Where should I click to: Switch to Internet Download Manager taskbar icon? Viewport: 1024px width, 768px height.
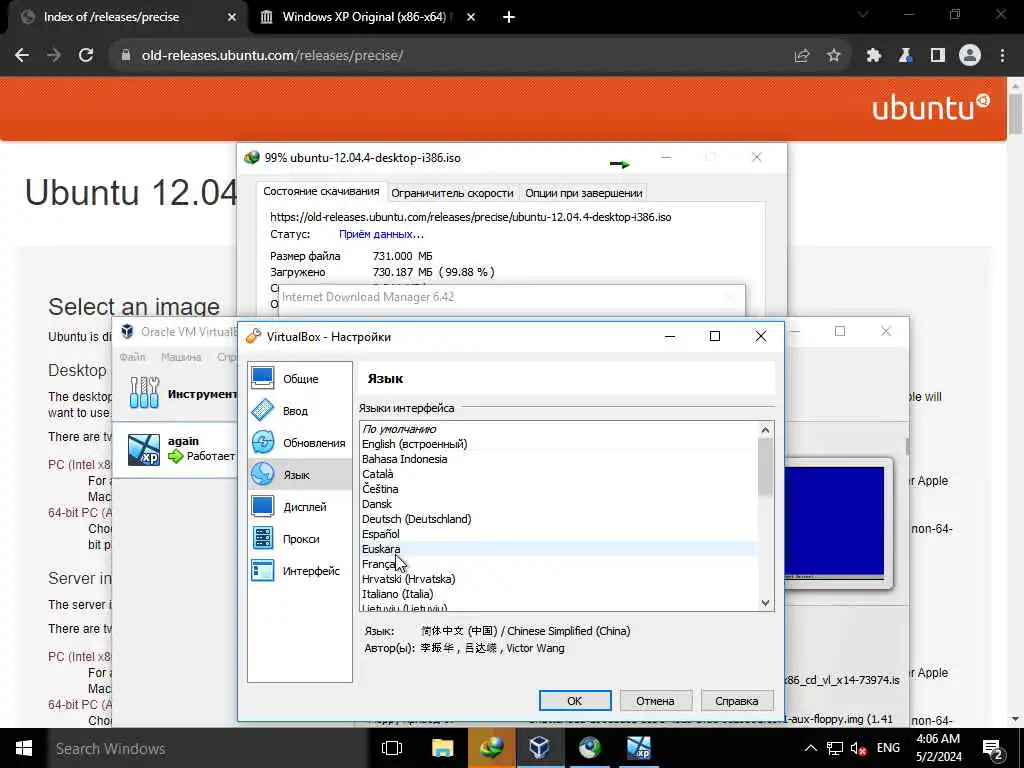click(492, 748)
